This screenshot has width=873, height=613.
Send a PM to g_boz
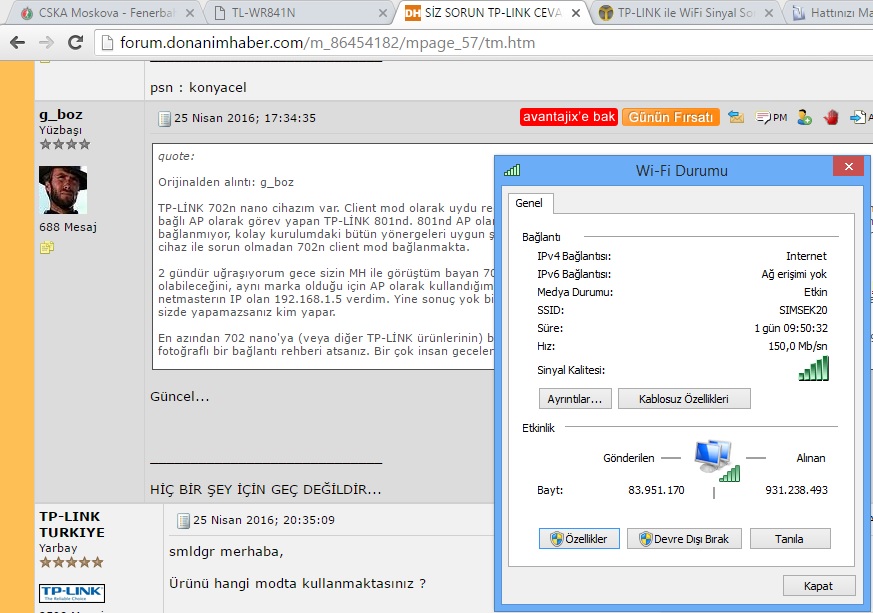772,117
